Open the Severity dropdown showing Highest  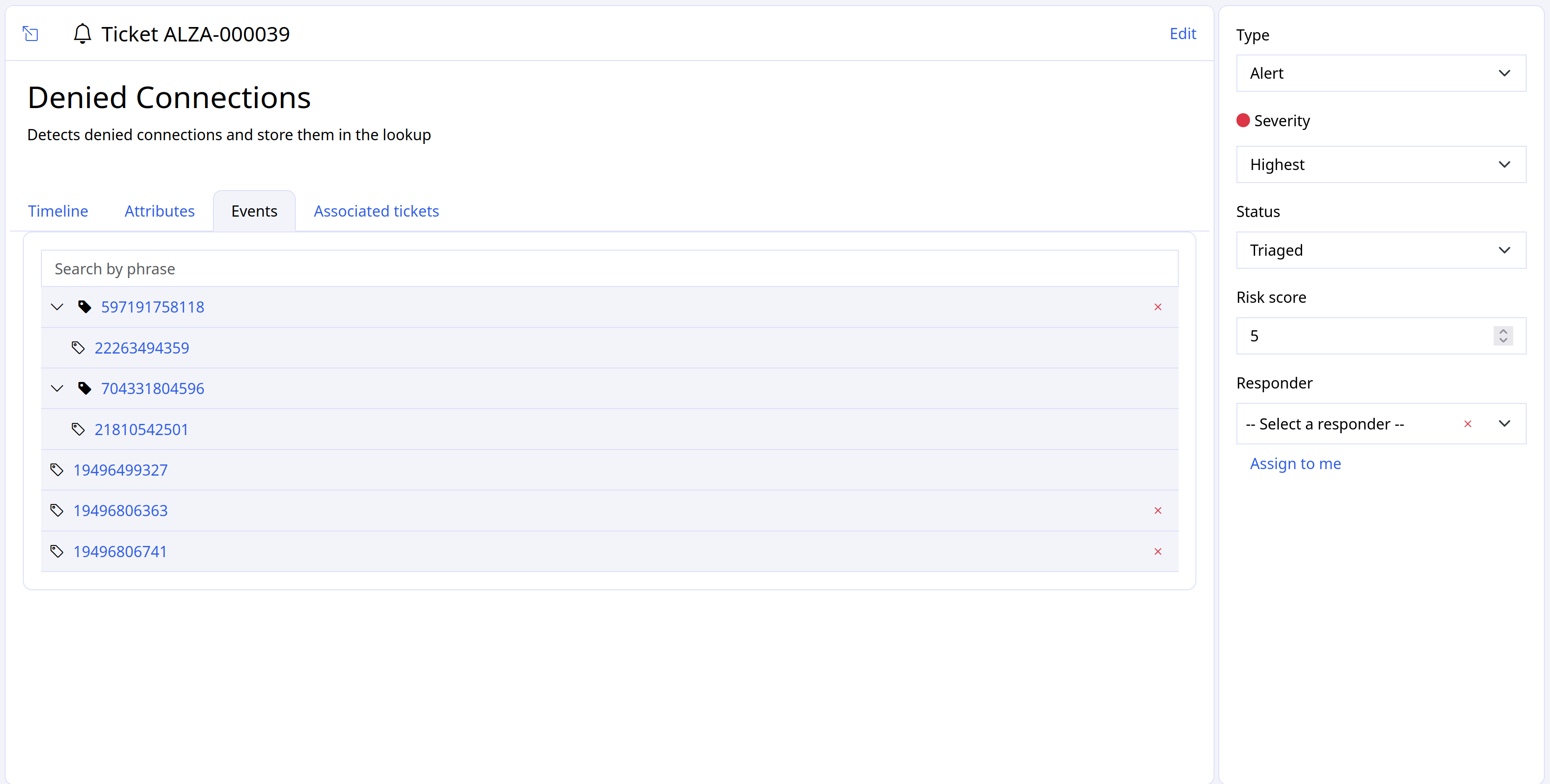(x=1381, y=164)
